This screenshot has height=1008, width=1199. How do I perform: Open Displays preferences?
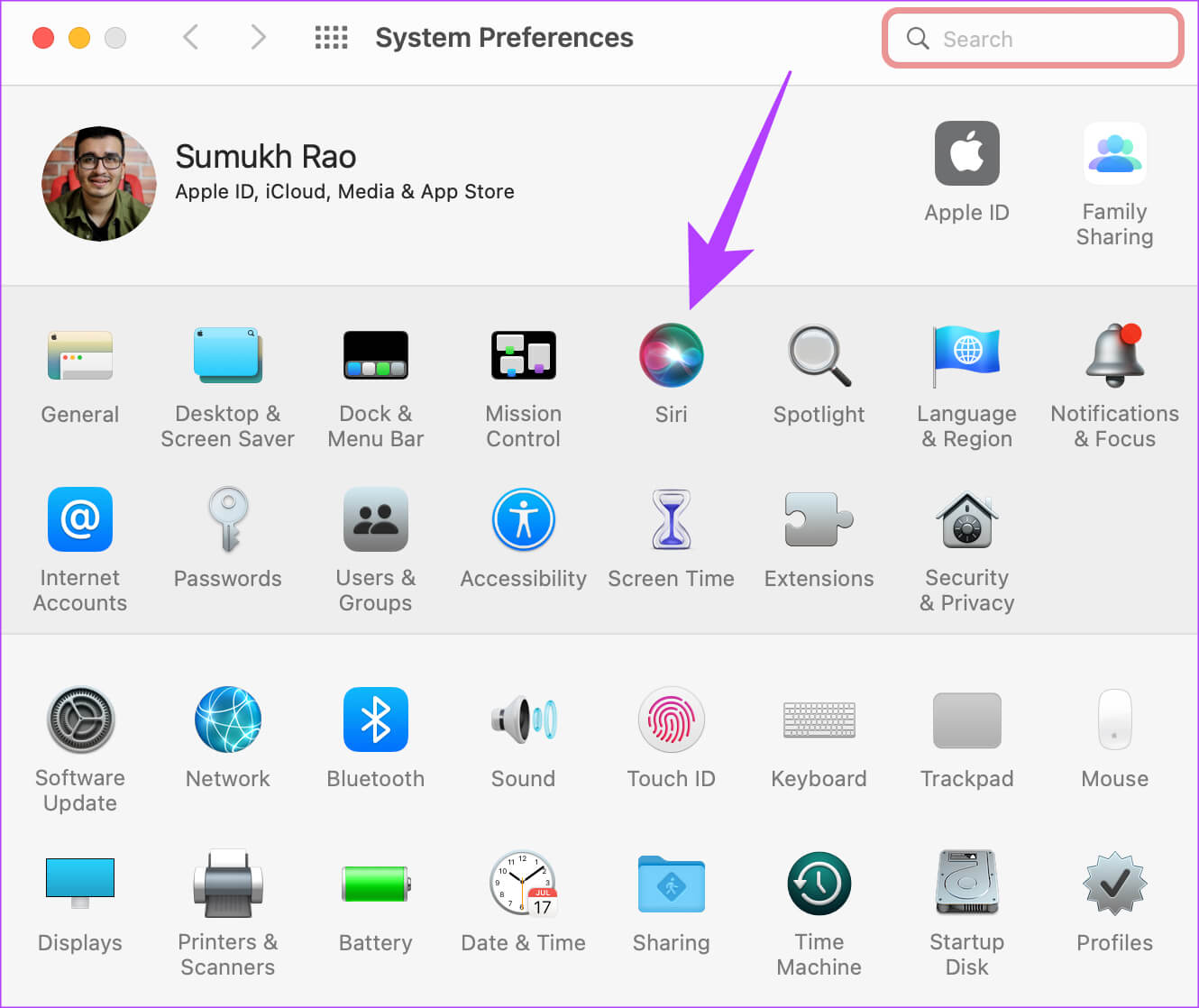[x=80, y=882]
